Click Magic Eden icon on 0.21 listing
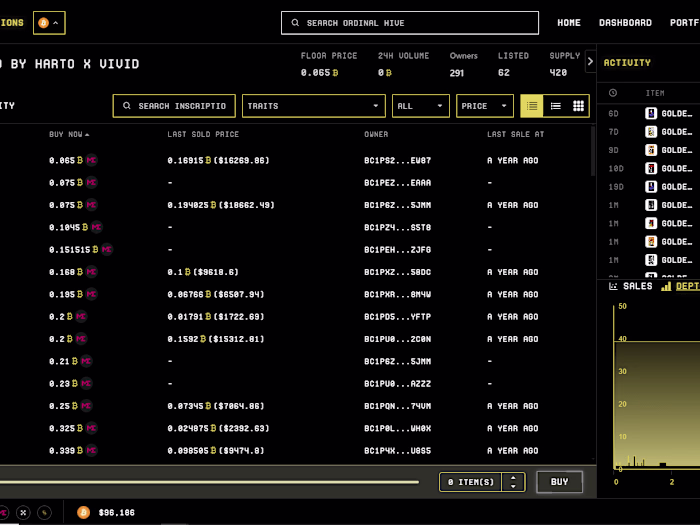The height and width of the screenshot is (525, 700). click(x=86, y=361)
